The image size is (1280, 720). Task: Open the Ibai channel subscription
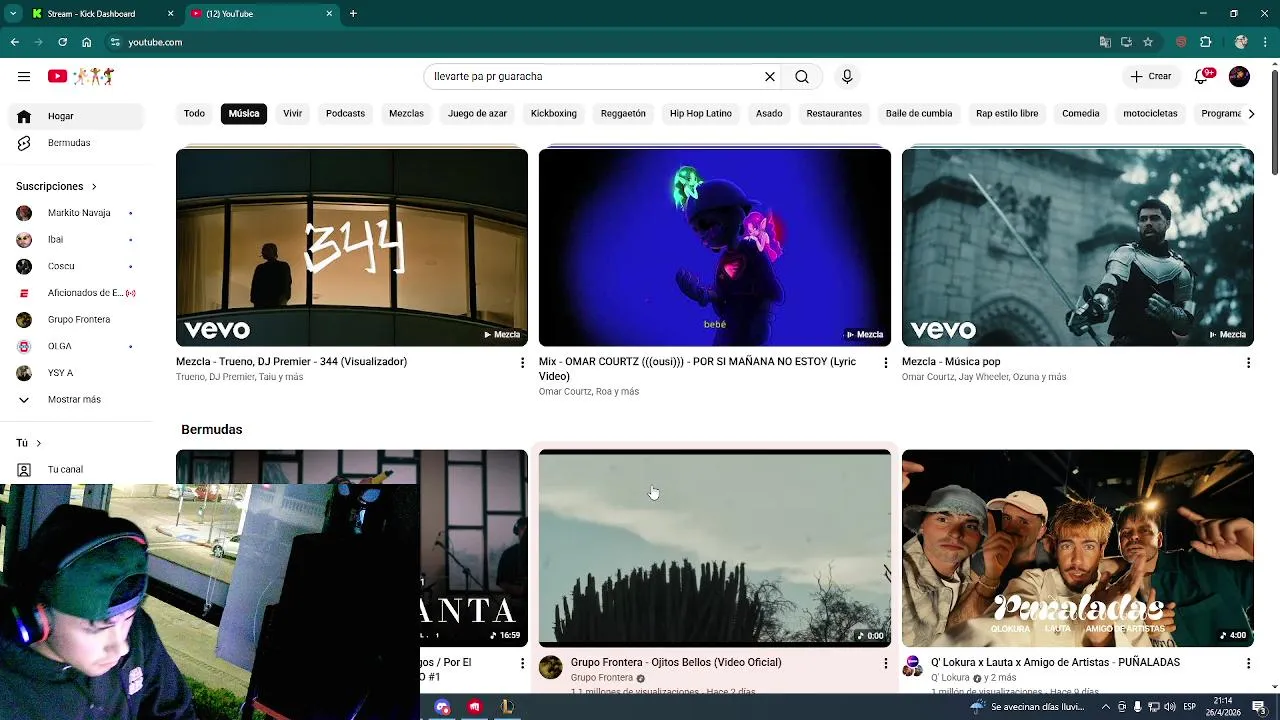78,239
